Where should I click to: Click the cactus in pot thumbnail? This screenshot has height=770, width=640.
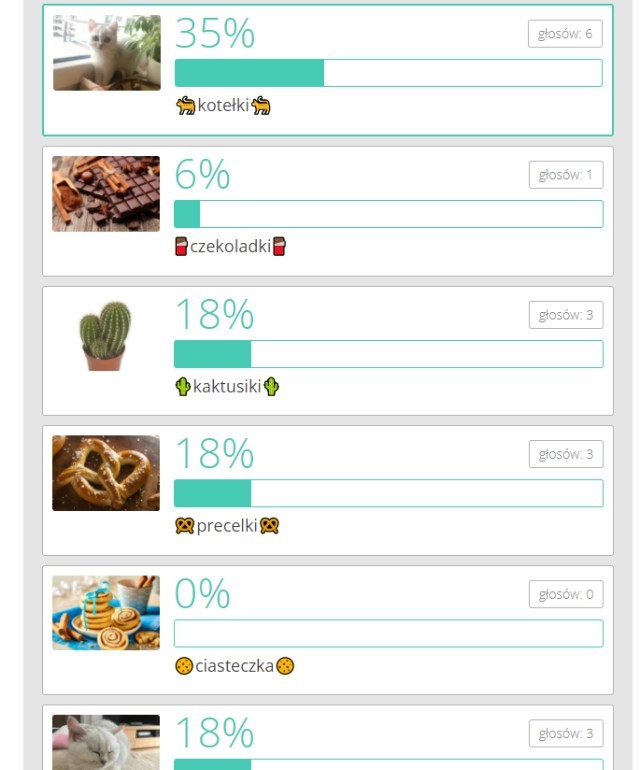coord(105,336)
